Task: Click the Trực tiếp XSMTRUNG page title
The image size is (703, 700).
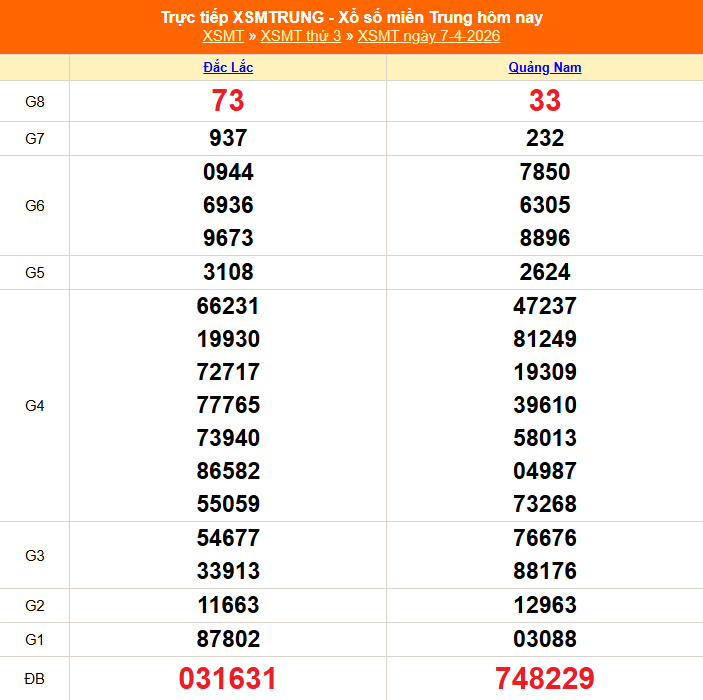Action: pyautogui.click(x=352, y=17)
